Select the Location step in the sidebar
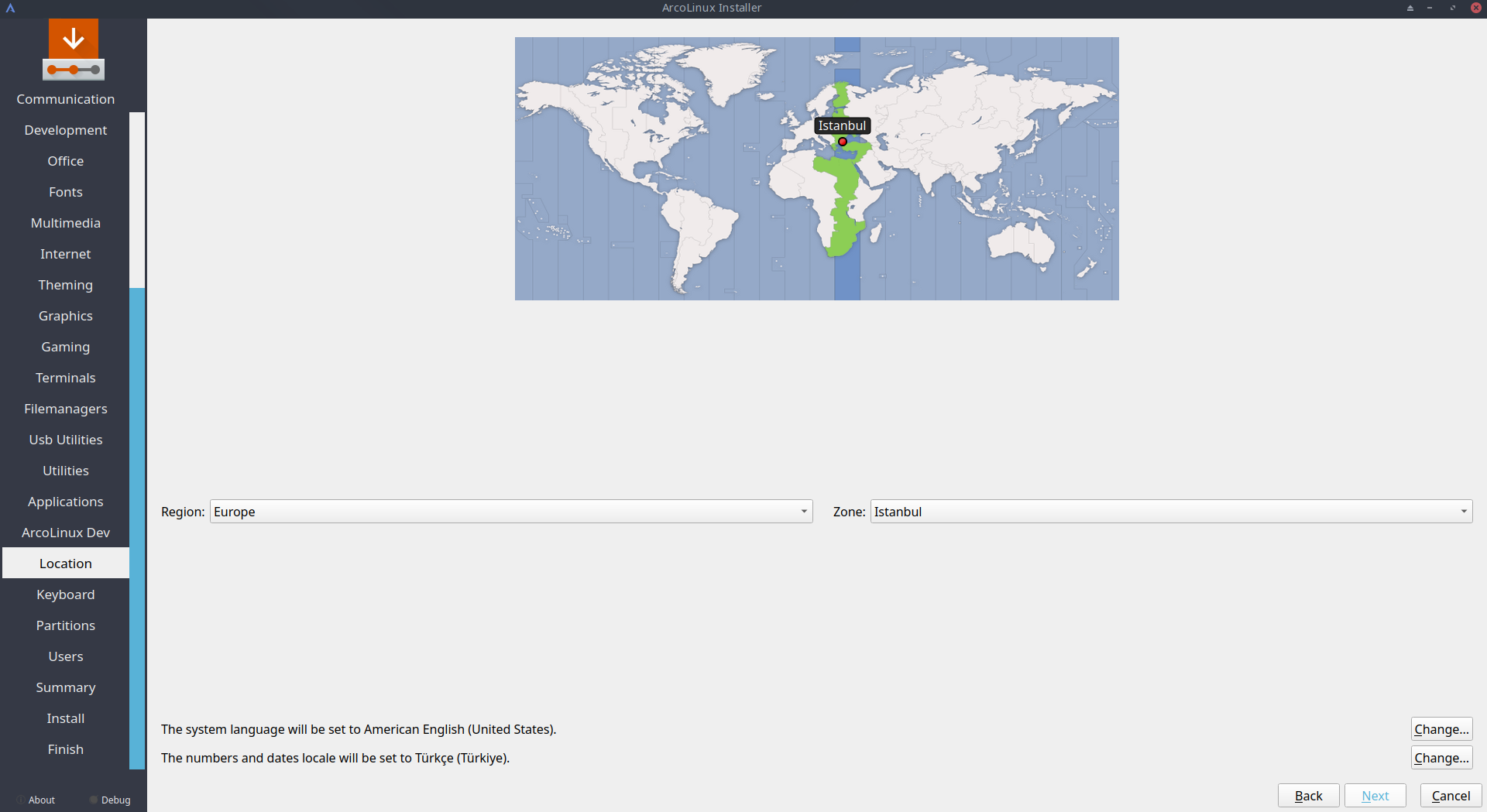Screen dimensions: 1487x812 (66, 564)
